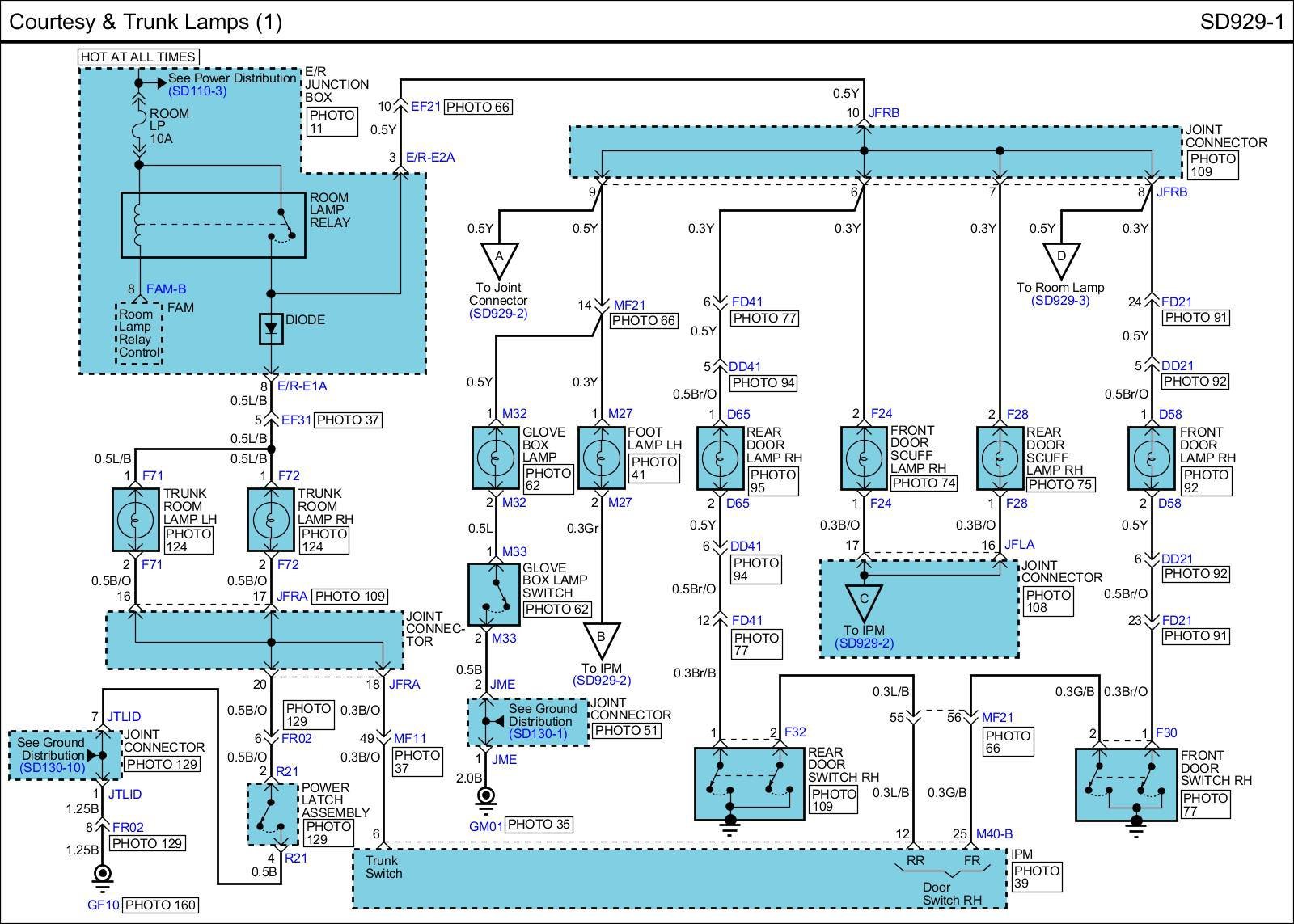The width and height of the screenshot is (1294, 924).
Task: Click the Trunk Room Lamp LH bulb symbol
Action: pos(136,519)
